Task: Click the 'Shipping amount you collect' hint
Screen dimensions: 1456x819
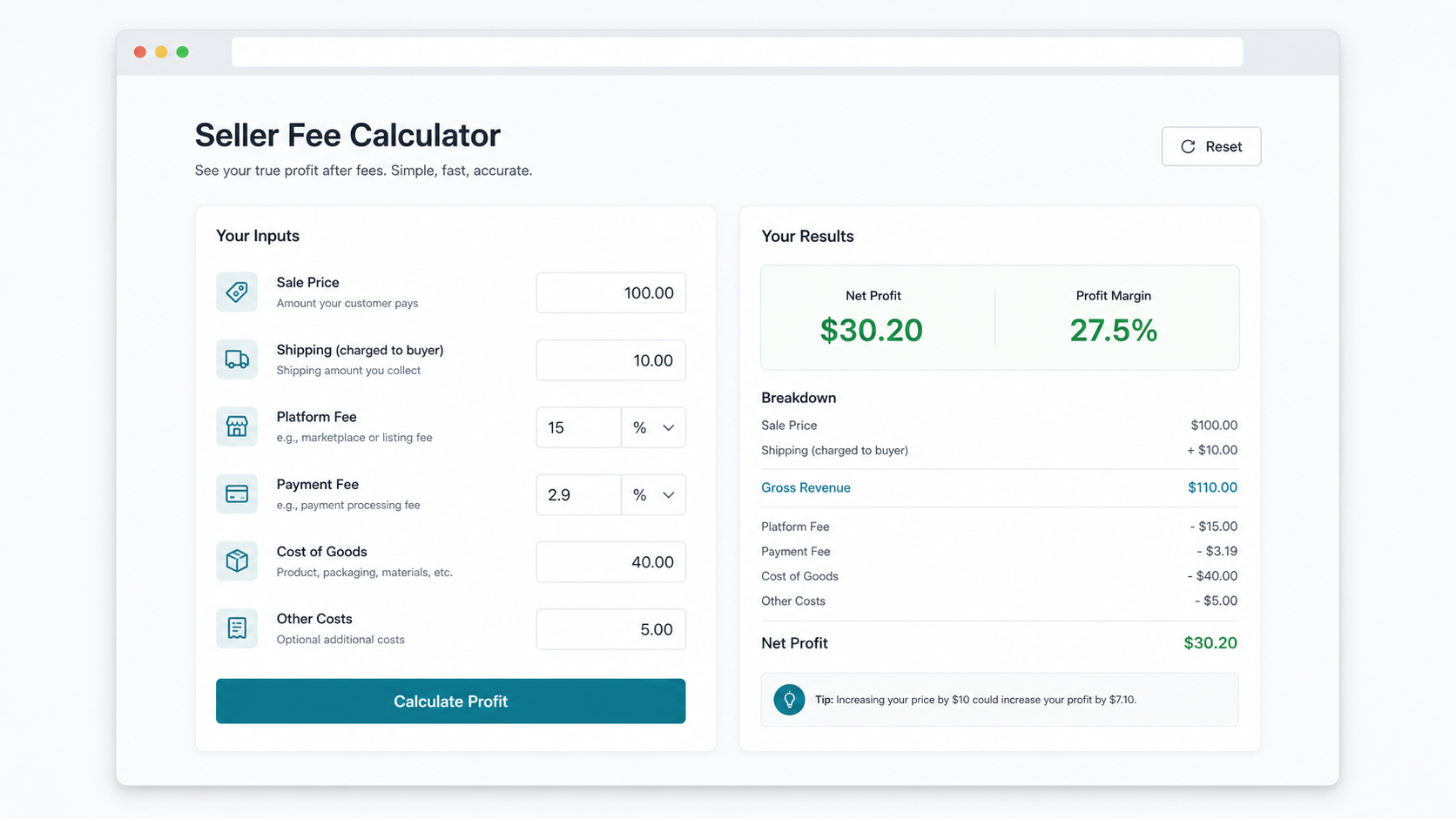Action: coord(348,371)
